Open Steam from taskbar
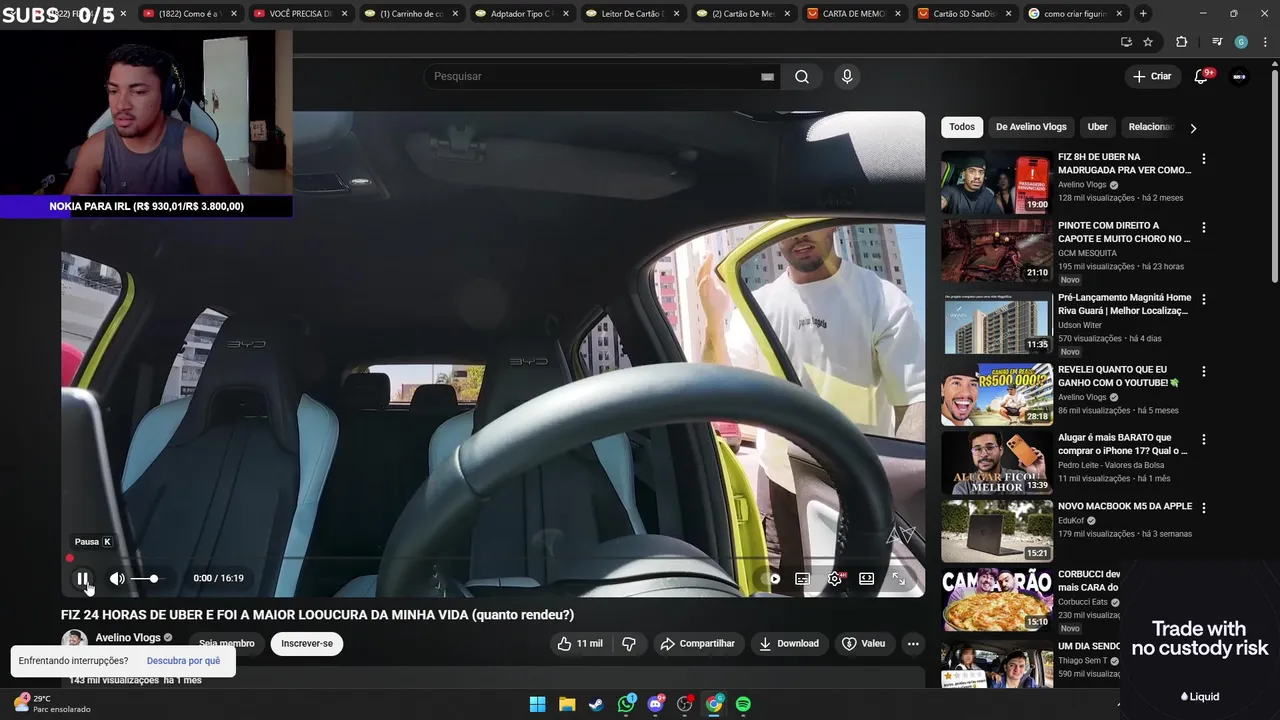Screen dimensions: 1280x720 coord(596,704)
